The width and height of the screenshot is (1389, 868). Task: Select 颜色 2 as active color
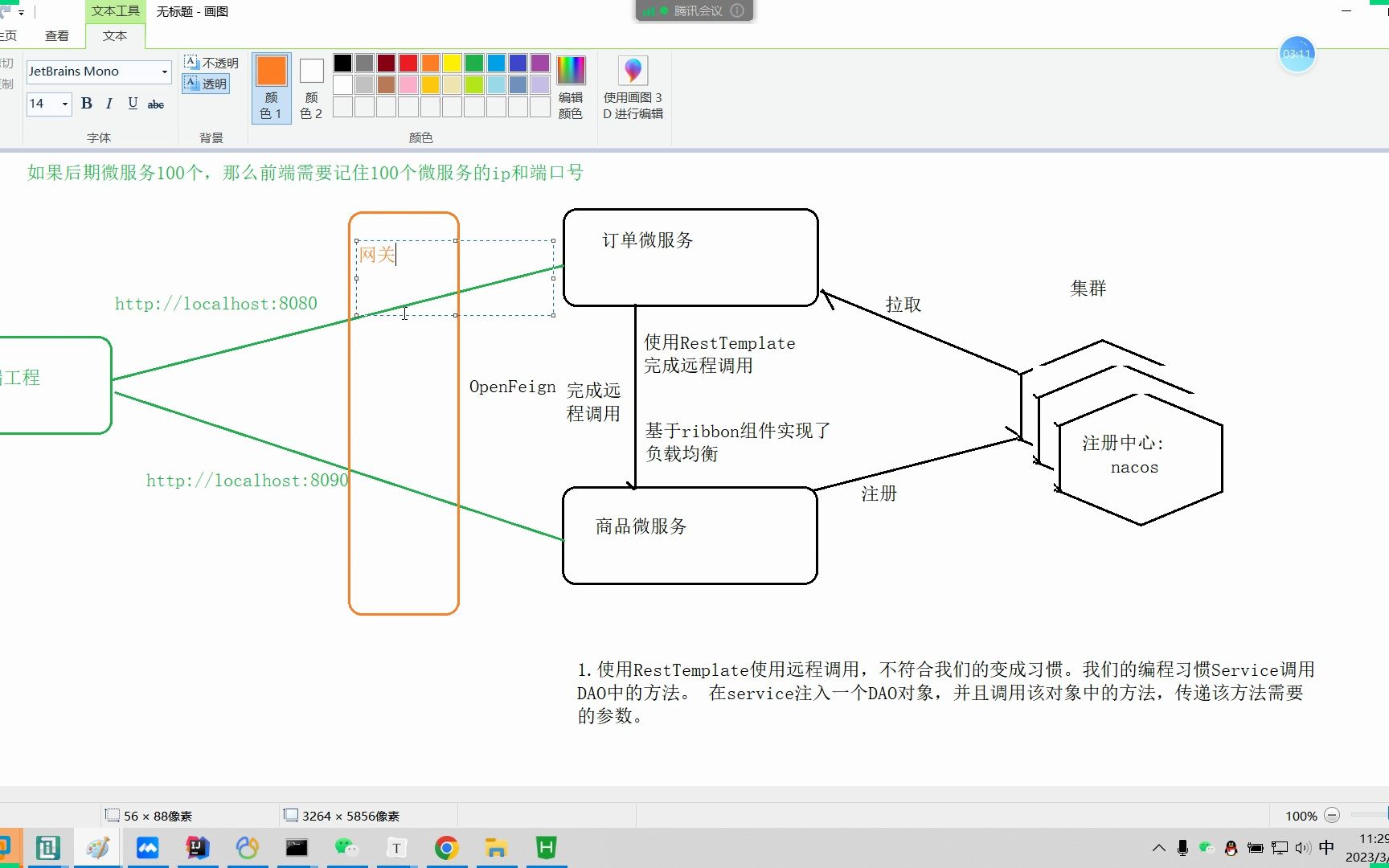pos(311,88)
